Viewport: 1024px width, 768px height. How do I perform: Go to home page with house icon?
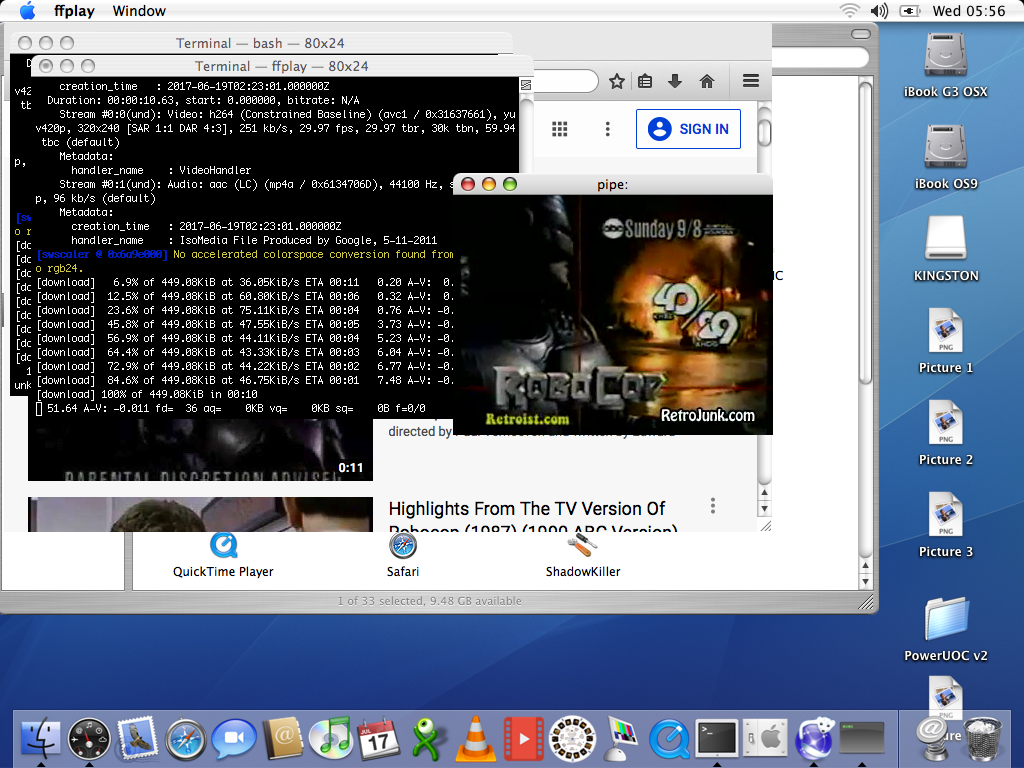707,81
